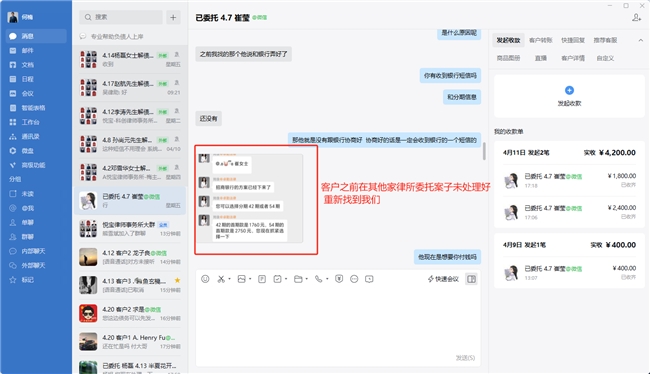
Task: Open chat 4.12 客户2 龙子良
Action: [x=130, y=257]
